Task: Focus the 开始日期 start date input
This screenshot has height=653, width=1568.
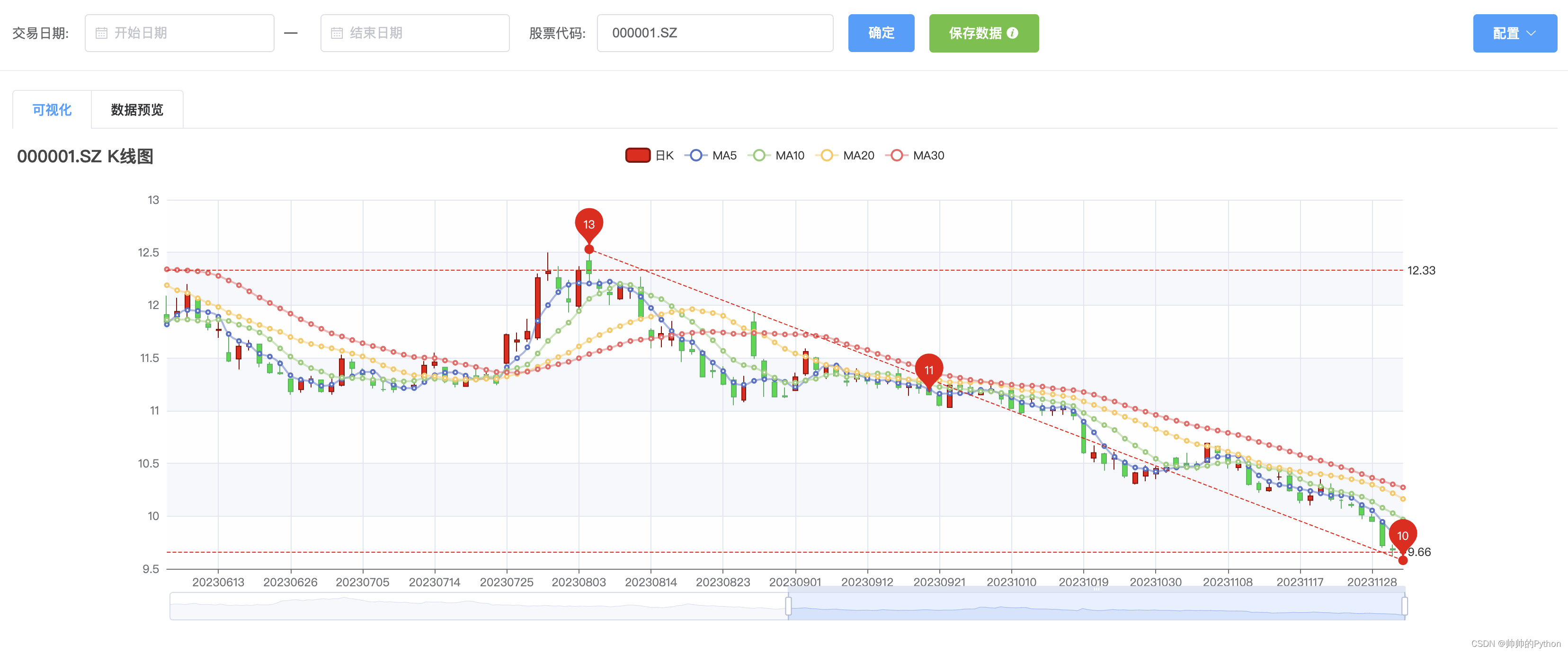Action: 179,33
